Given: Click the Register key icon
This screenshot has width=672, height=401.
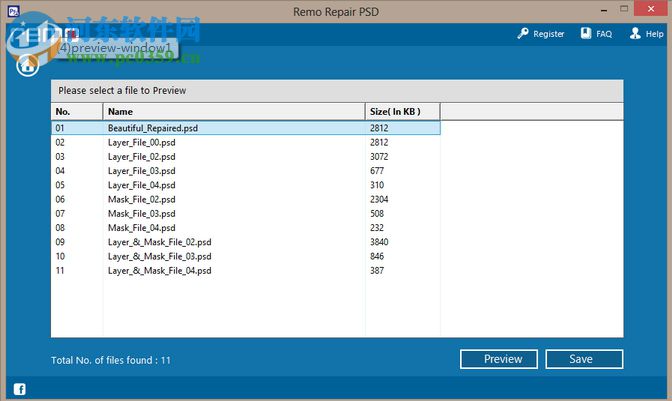Looking at the screenshot, I should pyautogui.click(x=522, y=33).
